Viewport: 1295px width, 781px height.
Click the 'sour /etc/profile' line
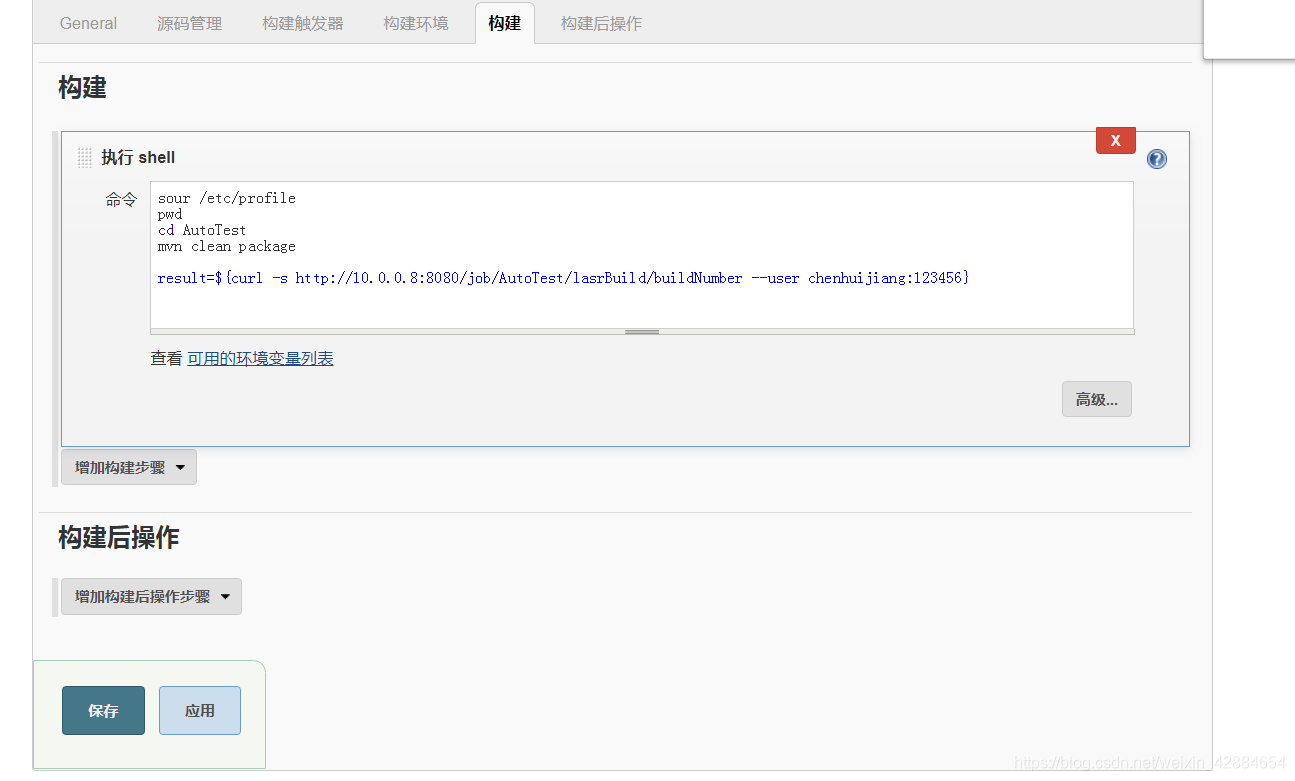pyautogui.click(x=227, y=198)
